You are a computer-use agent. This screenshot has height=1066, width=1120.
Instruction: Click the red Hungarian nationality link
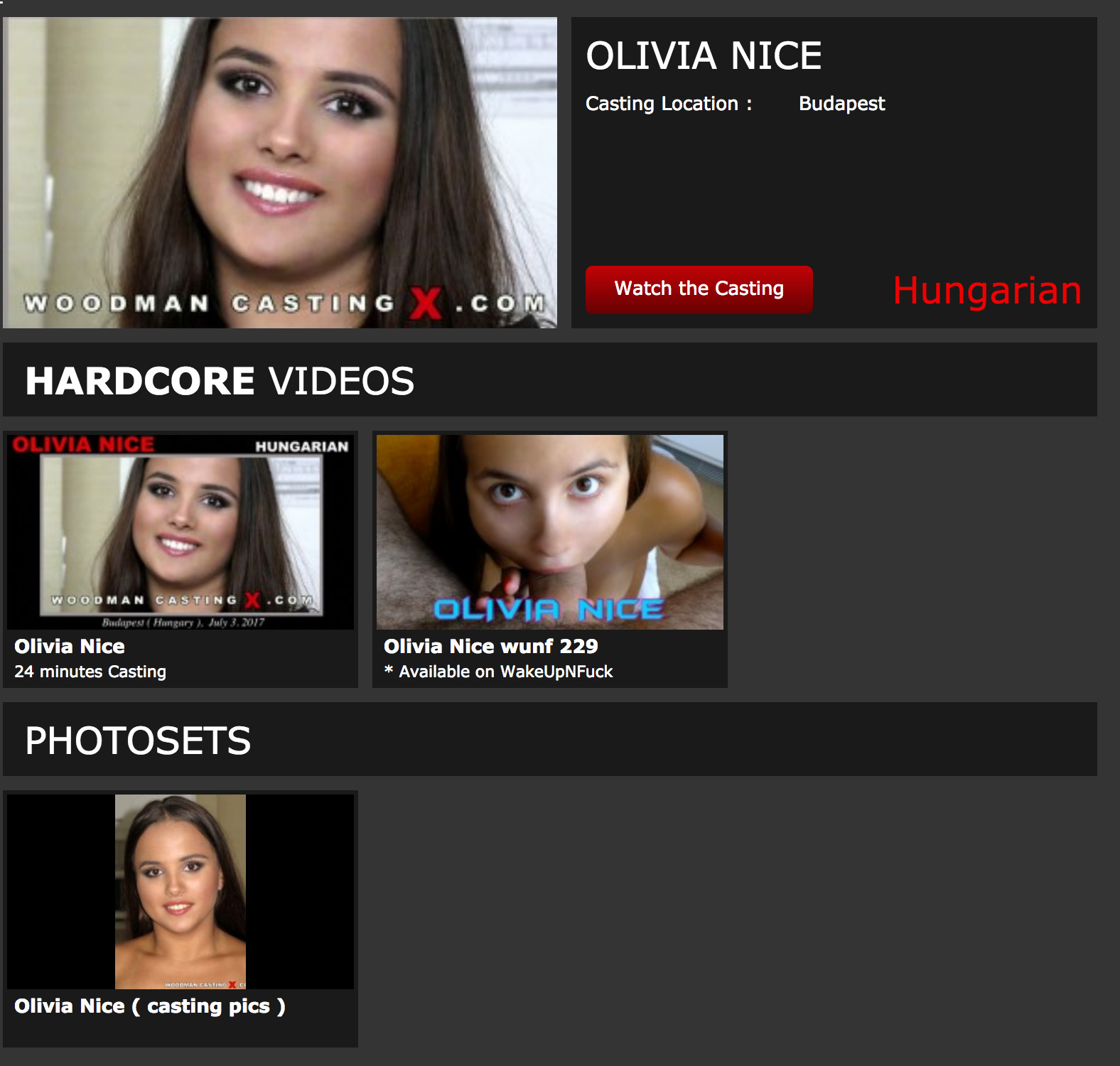click(x=986, y=291)
